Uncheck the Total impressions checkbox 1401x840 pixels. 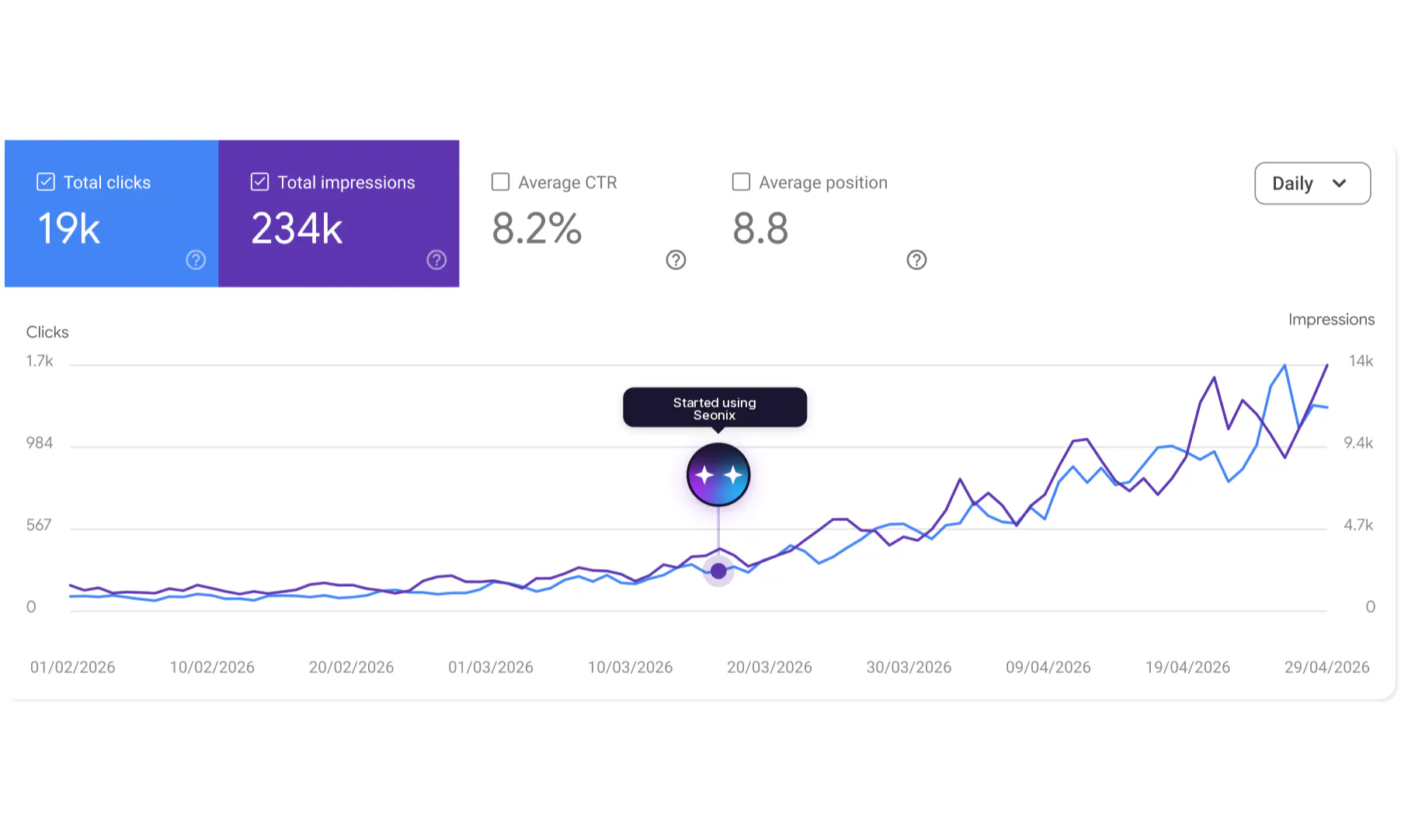coord(259,182)
